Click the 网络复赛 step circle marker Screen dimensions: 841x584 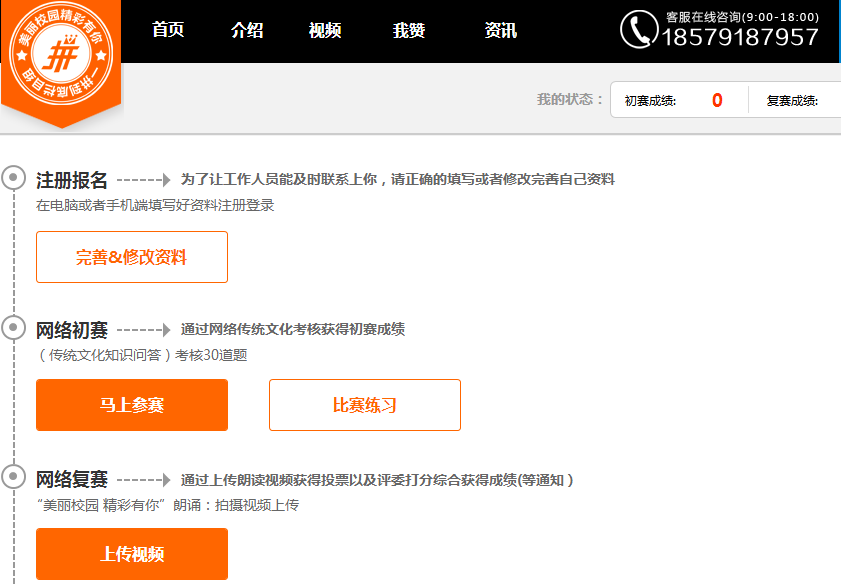click(x=13, y=478)
